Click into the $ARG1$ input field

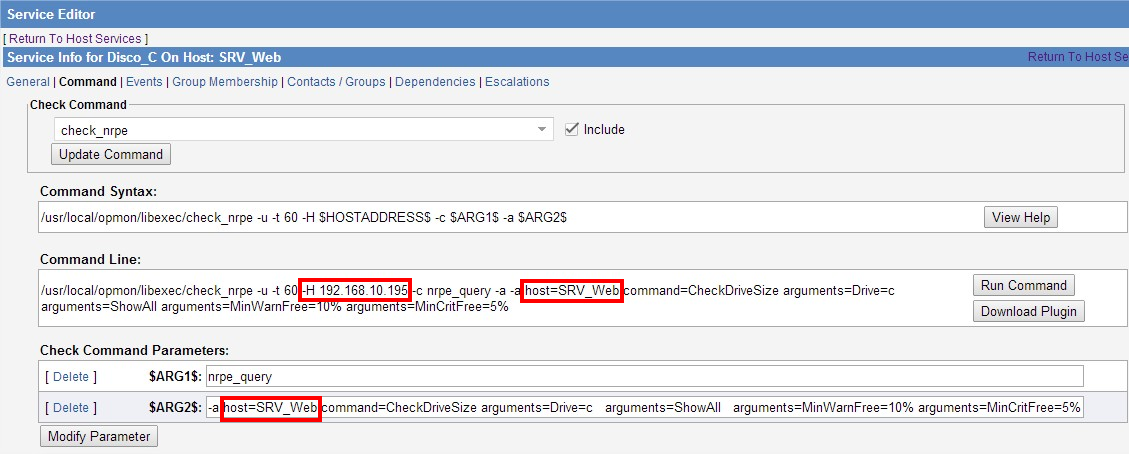click(644, 376)
